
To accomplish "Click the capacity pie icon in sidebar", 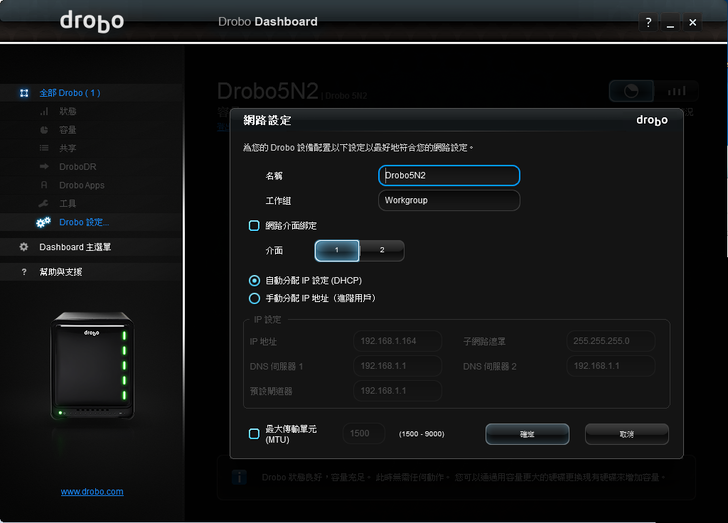I will [x=44, y=130].
